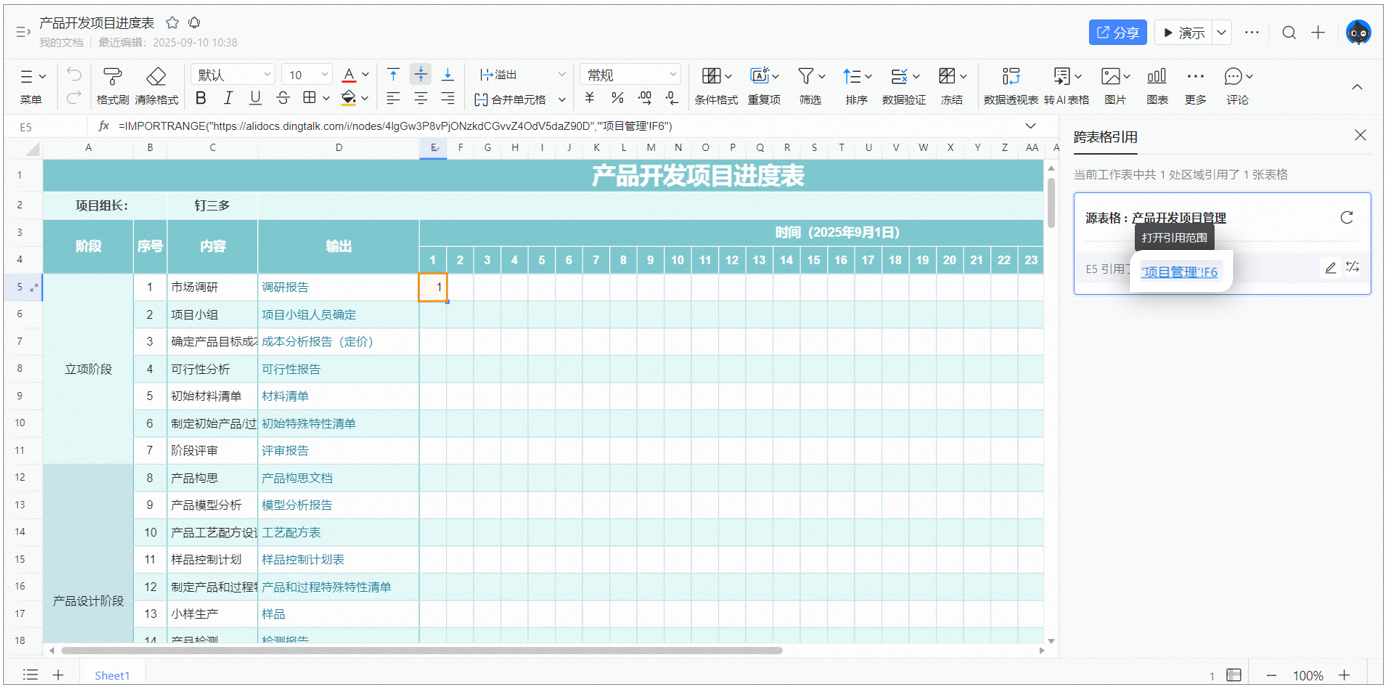Viewport: 1387px width, 688px height.
Task: Insert a chart using 图表 icon
Action: tap(1157, 77)
